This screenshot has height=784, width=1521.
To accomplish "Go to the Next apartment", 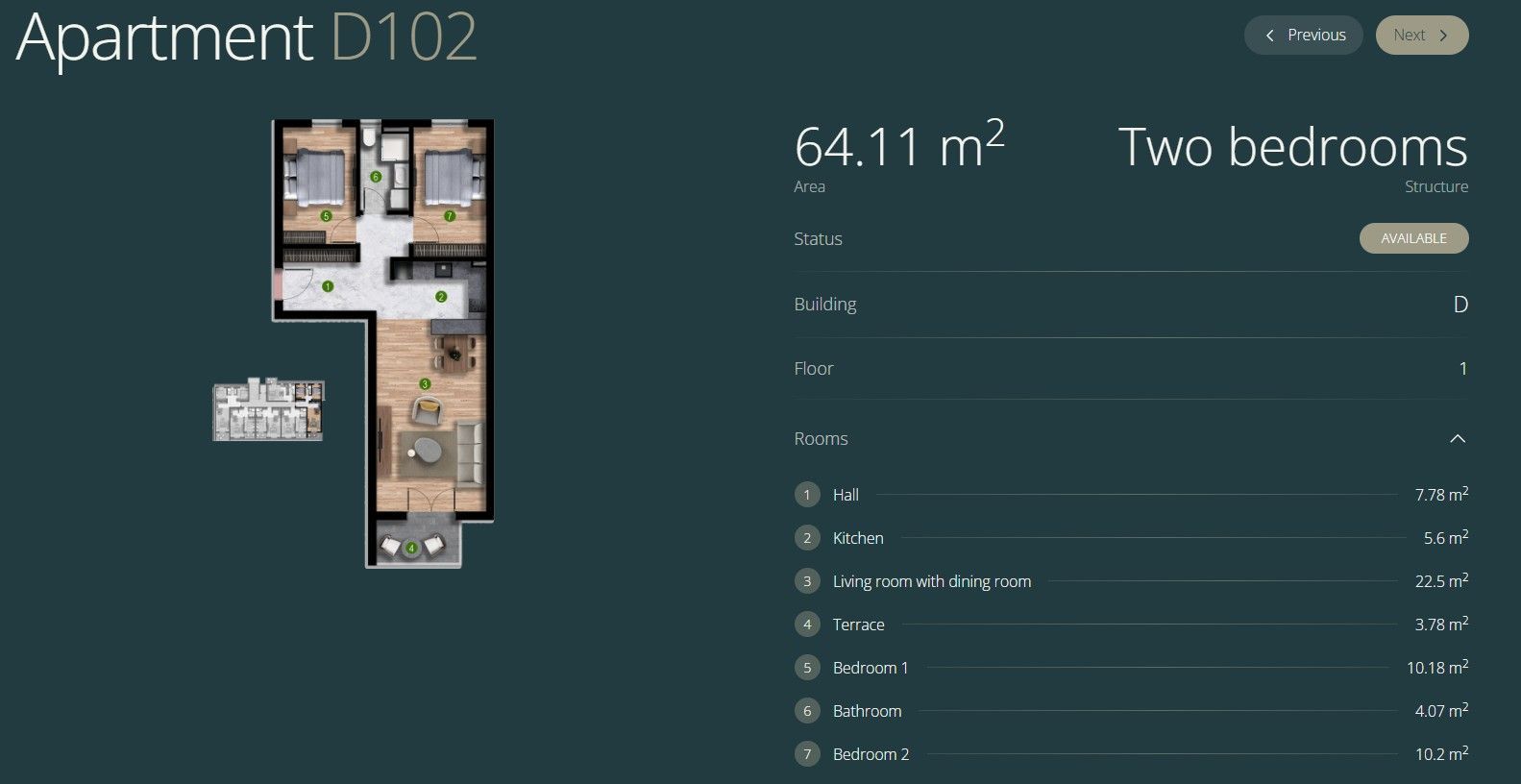I will [1422, 36].
